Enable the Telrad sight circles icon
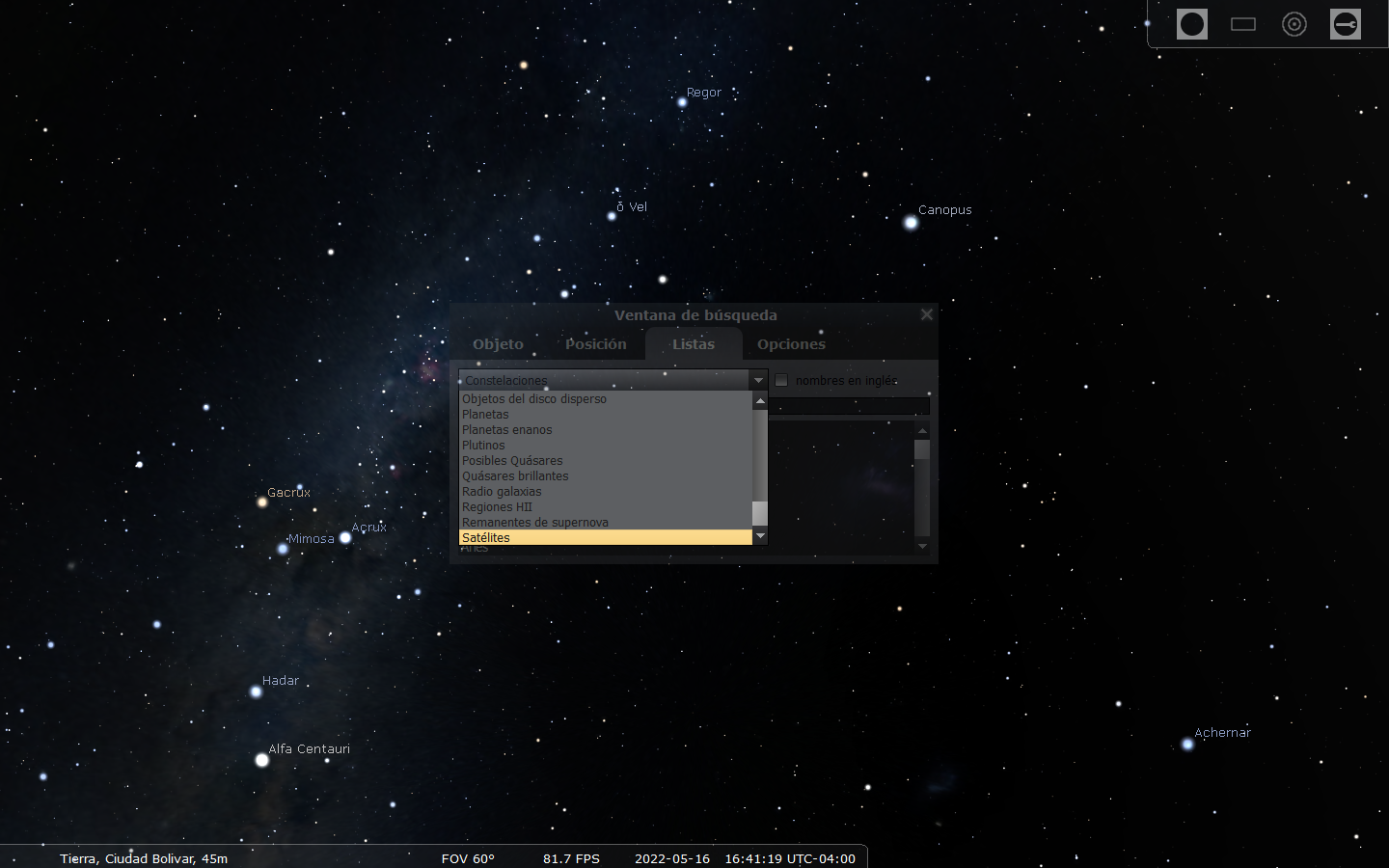The width and height of the screenshot is (1389, 868). 1294,24
